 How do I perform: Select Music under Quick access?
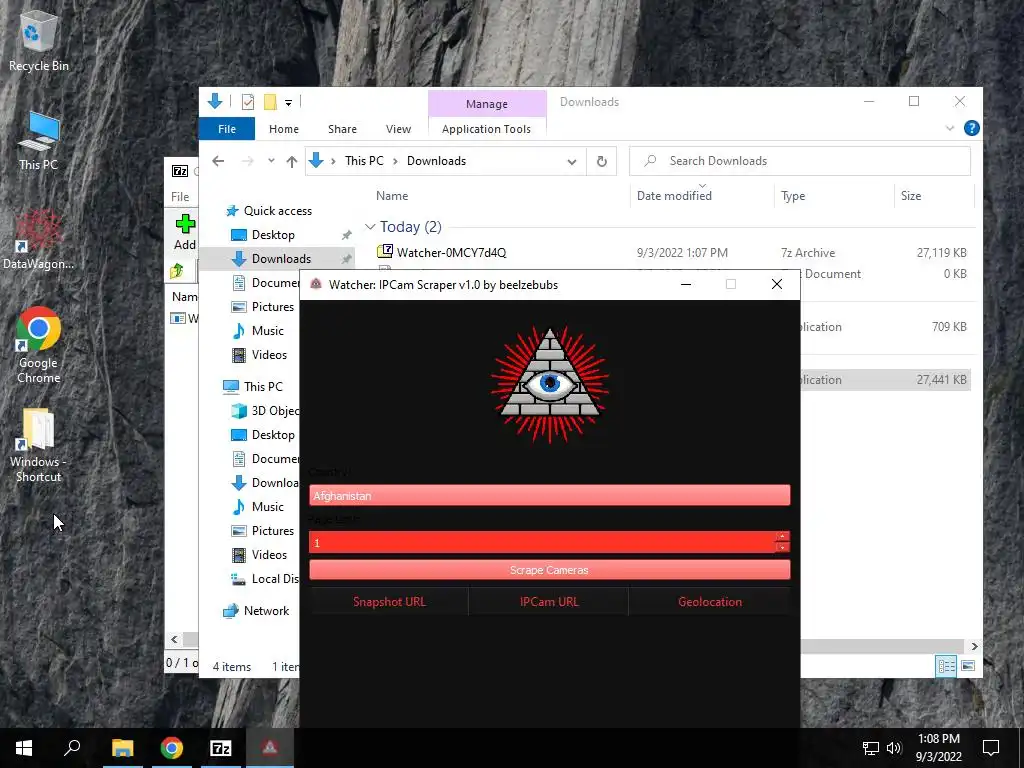[x=268, y=331]
